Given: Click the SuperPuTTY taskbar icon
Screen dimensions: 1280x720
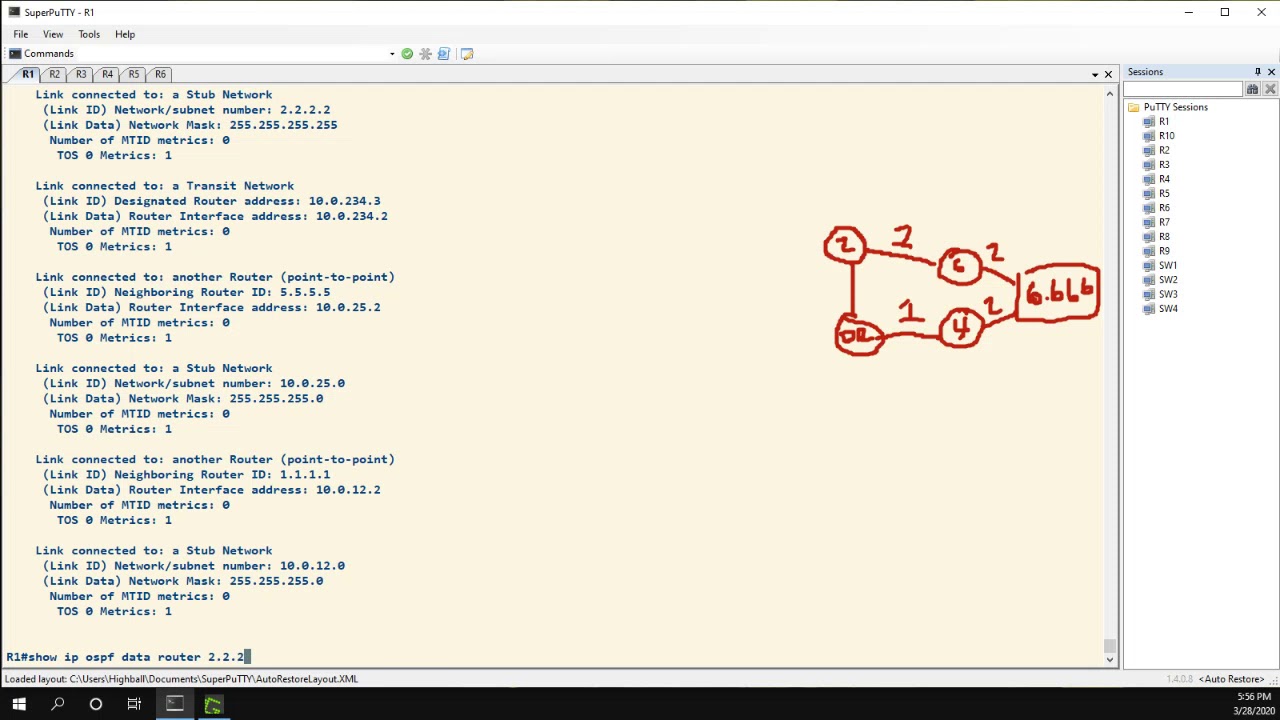Looking at the screenshot, I should coord(175,705).
